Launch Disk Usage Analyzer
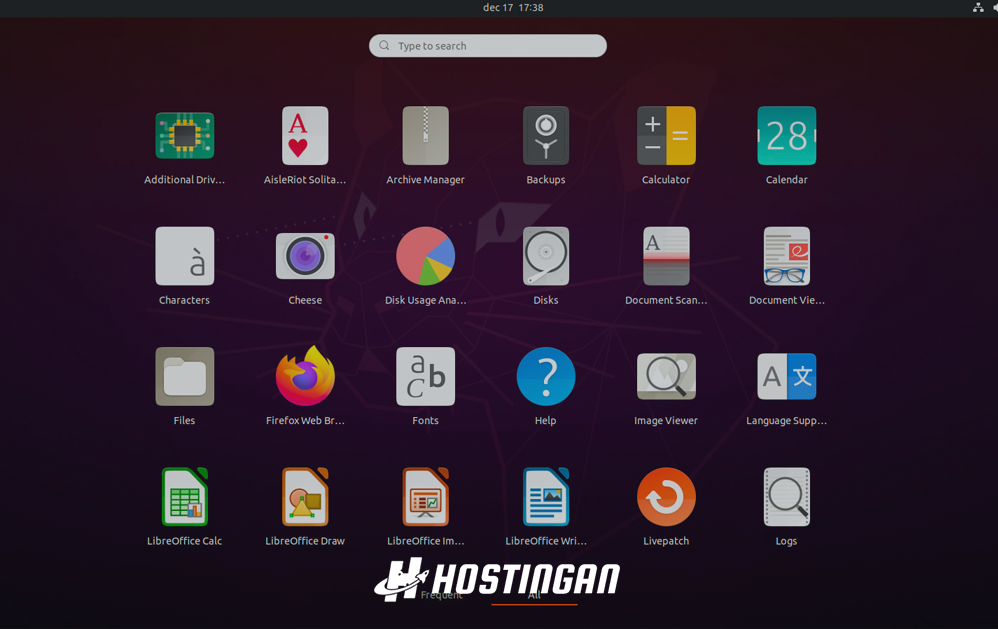 click(x=425, y=256)
